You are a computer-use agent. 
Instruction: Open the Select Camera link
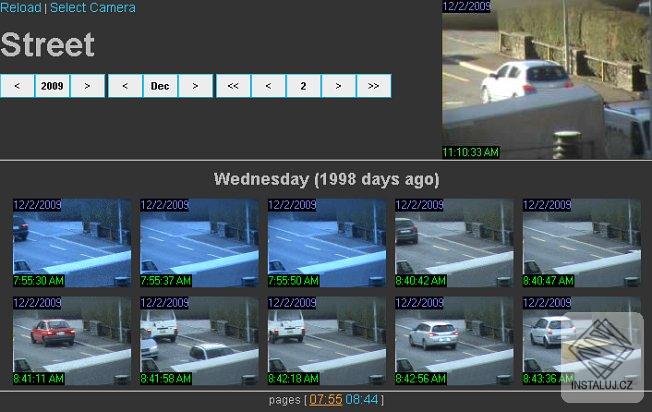click(x=93, y=7)
